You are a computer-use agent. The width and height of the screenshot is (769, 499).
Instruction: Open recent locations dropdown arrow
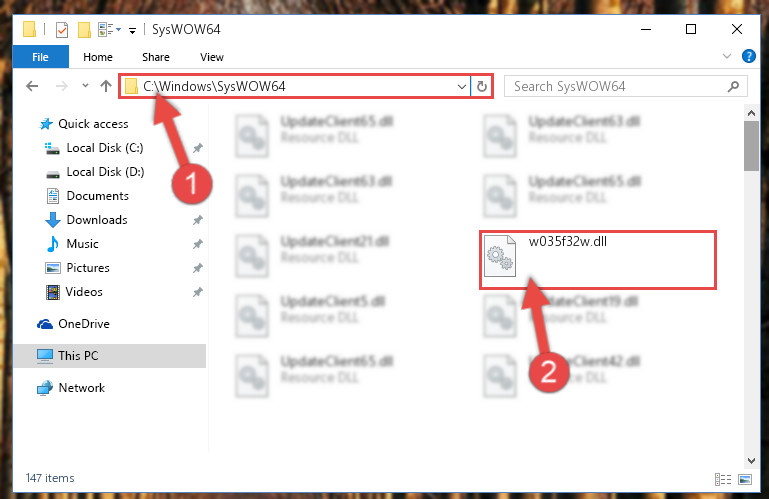(85, 86)
